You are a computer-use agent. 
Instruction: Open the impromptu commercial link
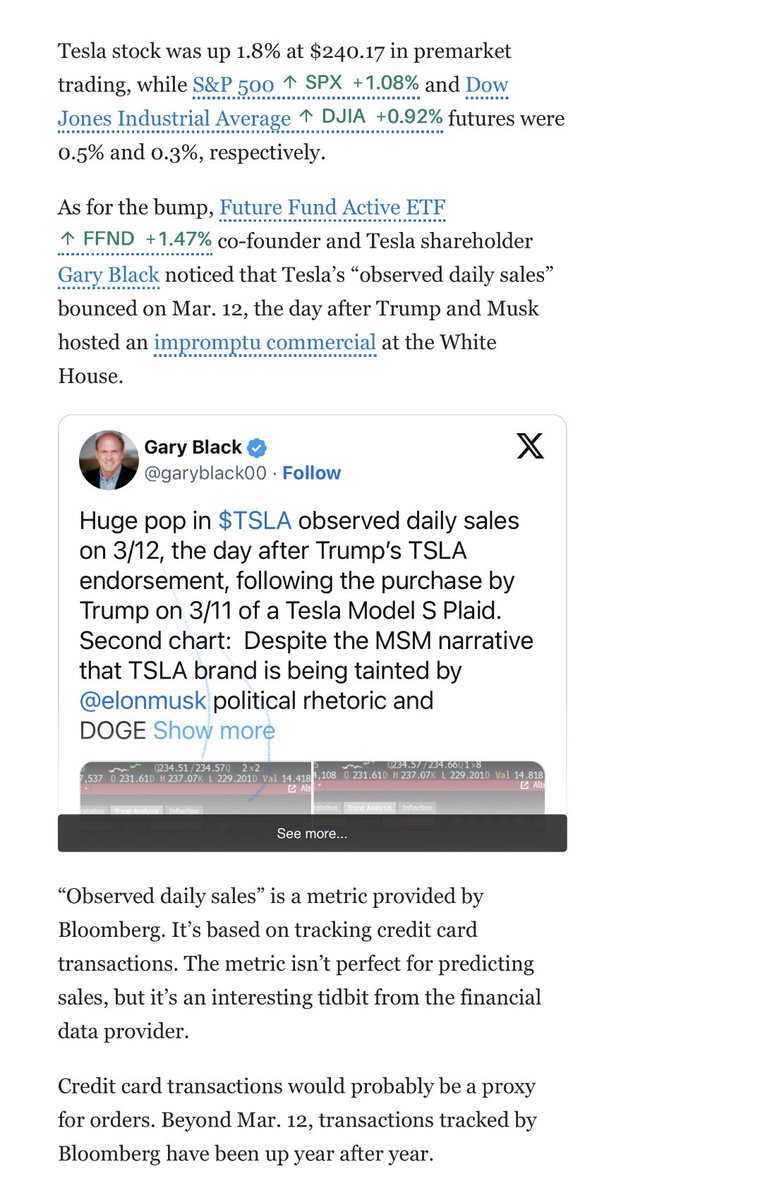265,342
